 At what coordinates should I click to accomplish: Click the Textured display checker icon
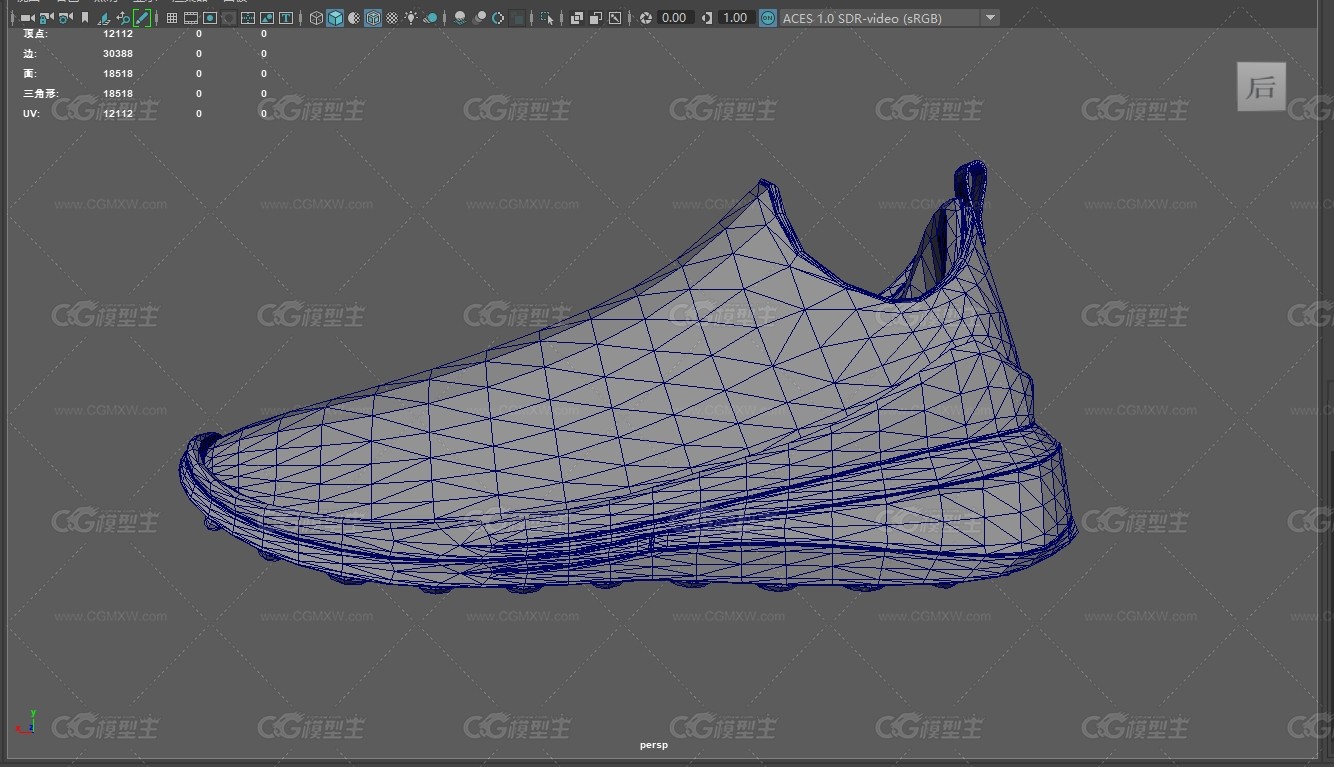click(392, 18)
